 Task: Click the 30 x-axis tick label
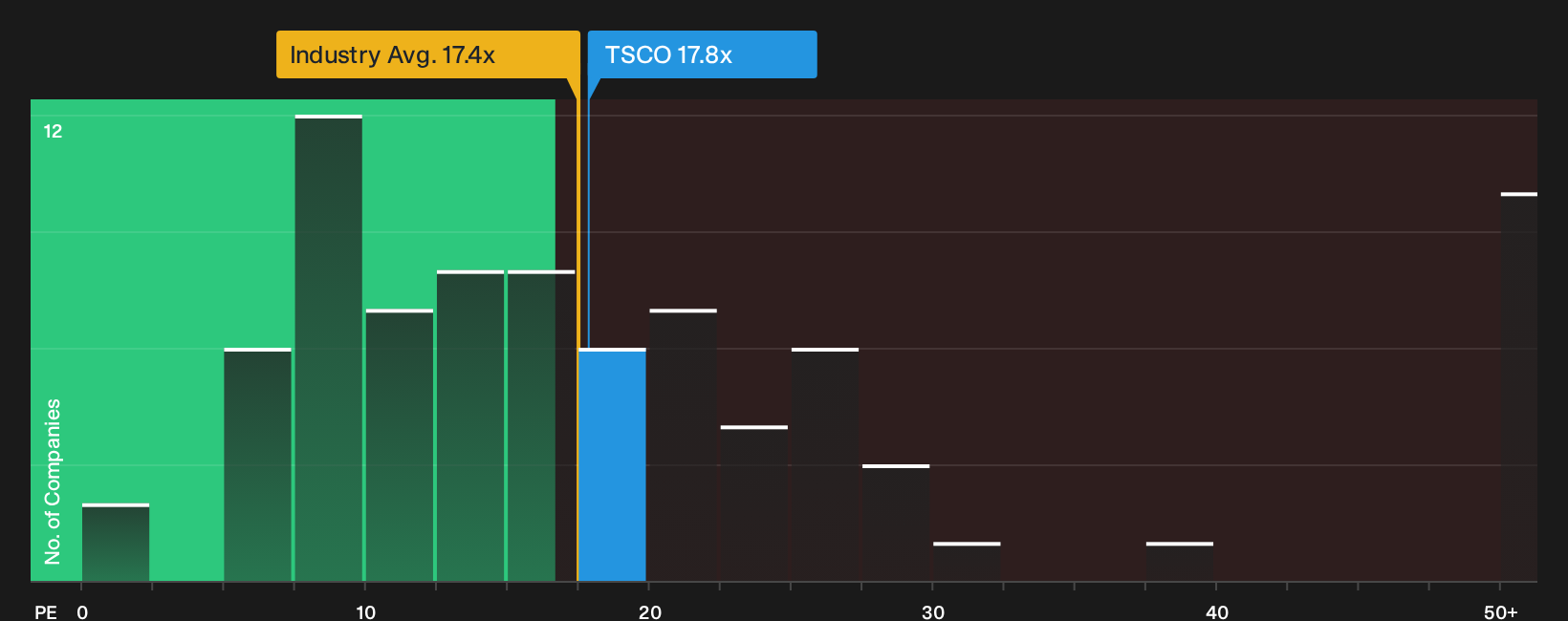tap(933, 612)
